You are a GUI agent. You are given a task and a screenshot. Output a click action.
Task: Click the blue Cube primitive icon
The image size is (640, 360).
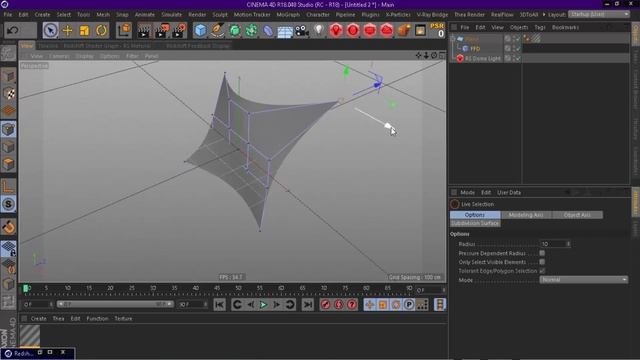[x=200, y=30]
